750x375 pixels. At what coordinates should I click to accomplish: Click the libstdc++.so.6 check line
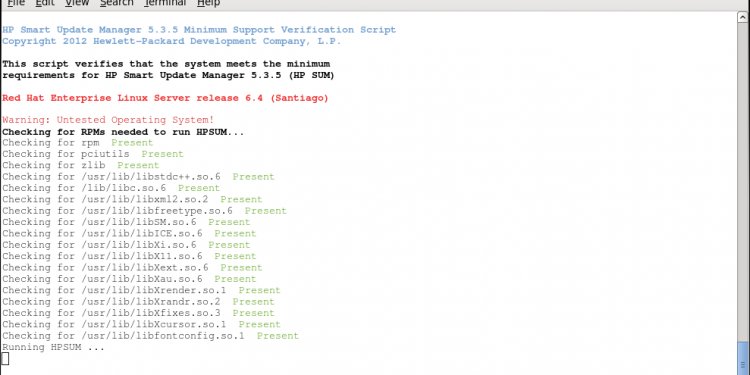click(138, 176)
